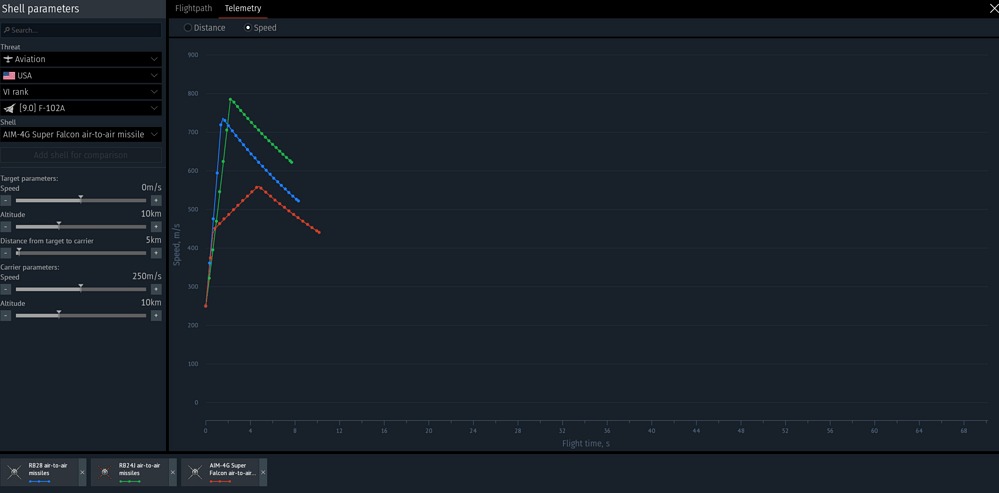The height and width of the screenshot is (493, 999).
Task: Click the green RB24J curve peak point
Action: pos(230,99)
